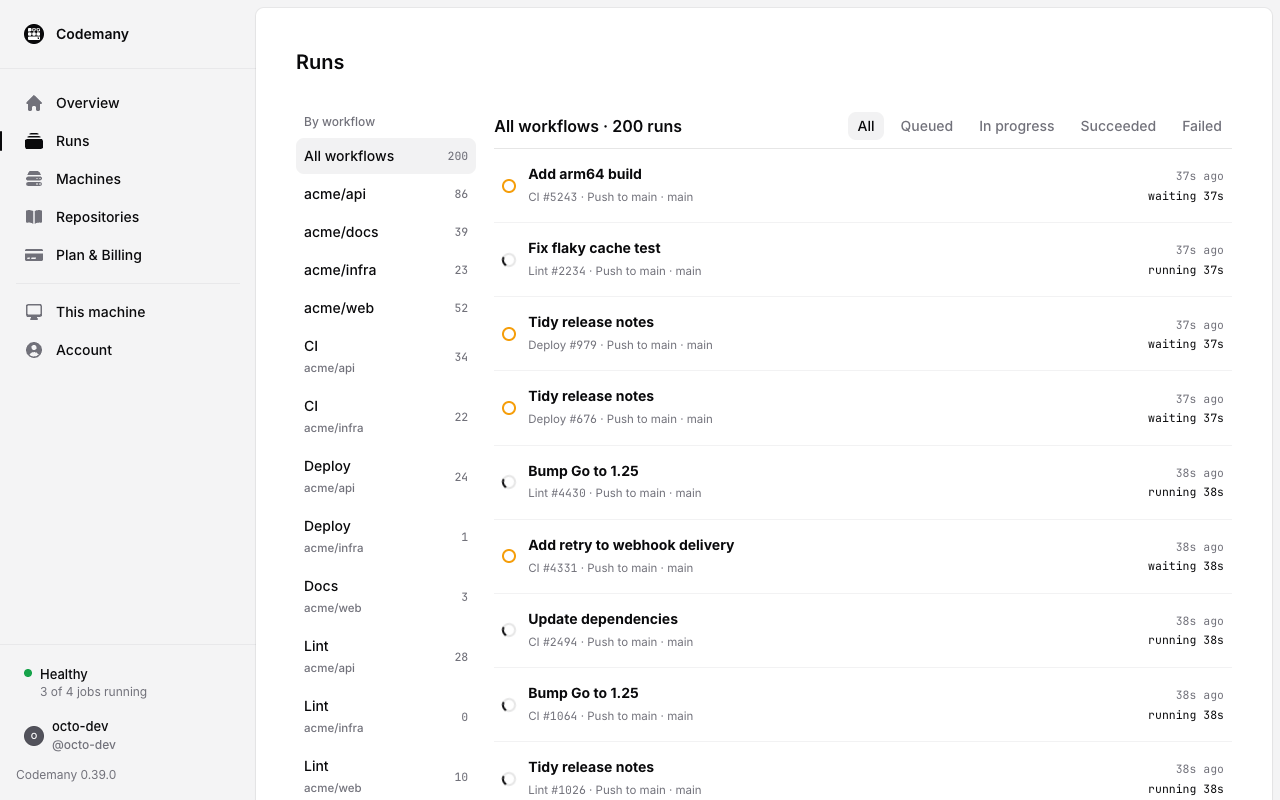Filter by acme/docs repository

(x=386, y=232)
